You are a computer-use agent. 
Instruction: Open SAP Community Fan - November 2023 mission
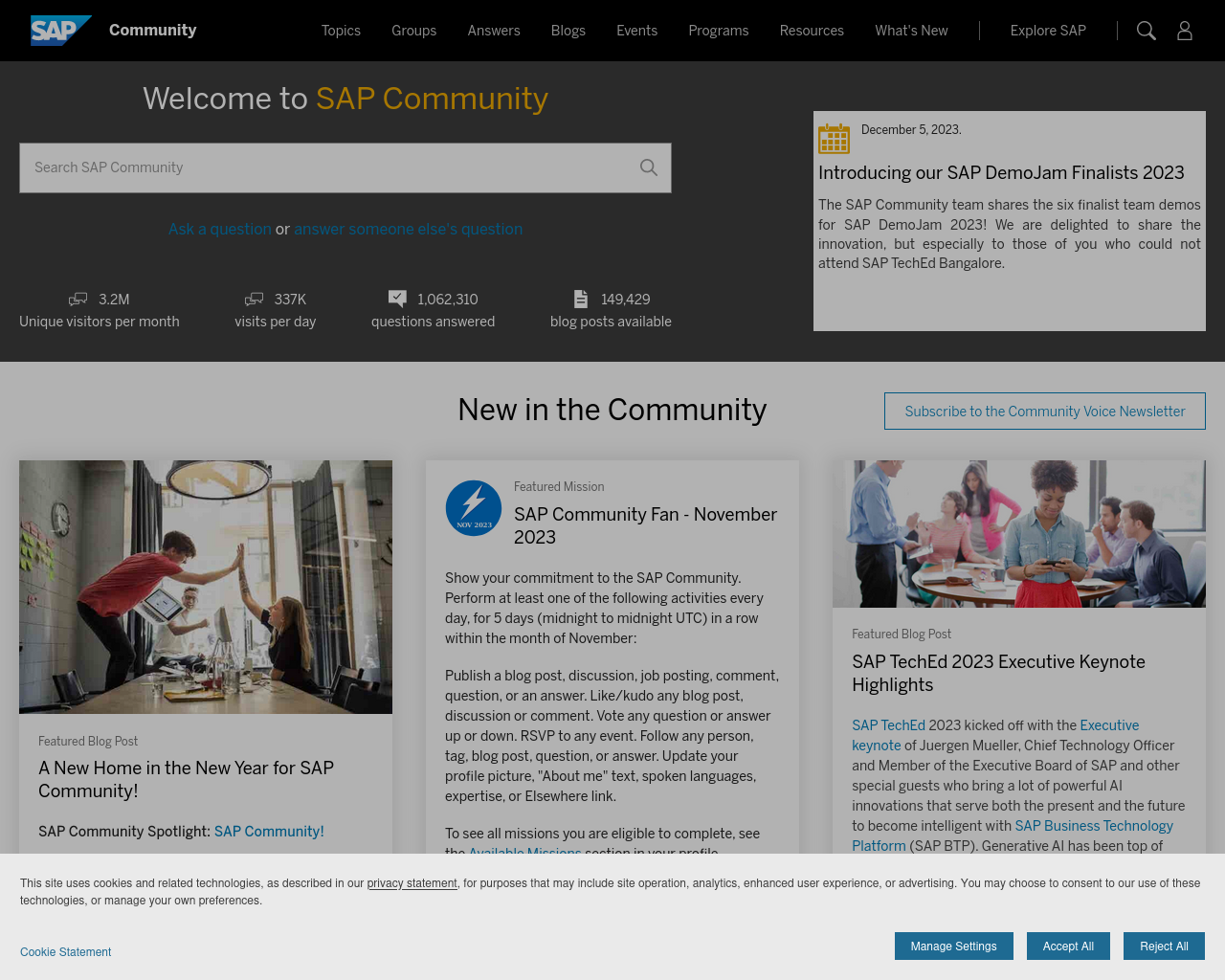tap(645, 525)
